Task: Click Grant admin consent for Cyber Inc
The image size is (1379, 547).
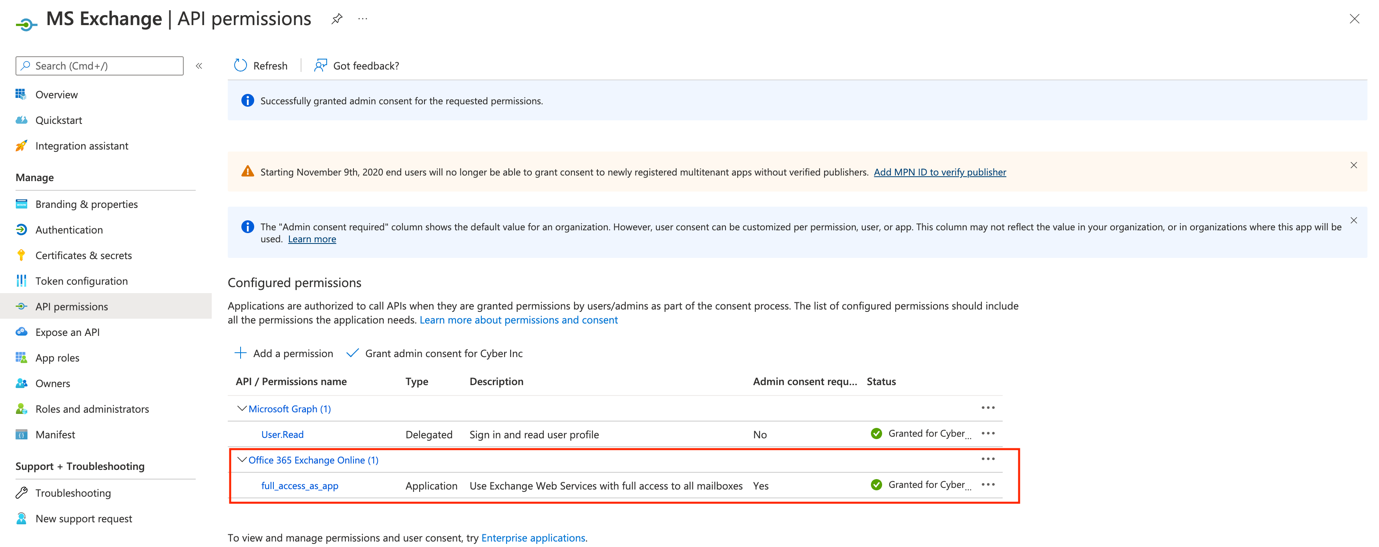Action: click(443, 353)
